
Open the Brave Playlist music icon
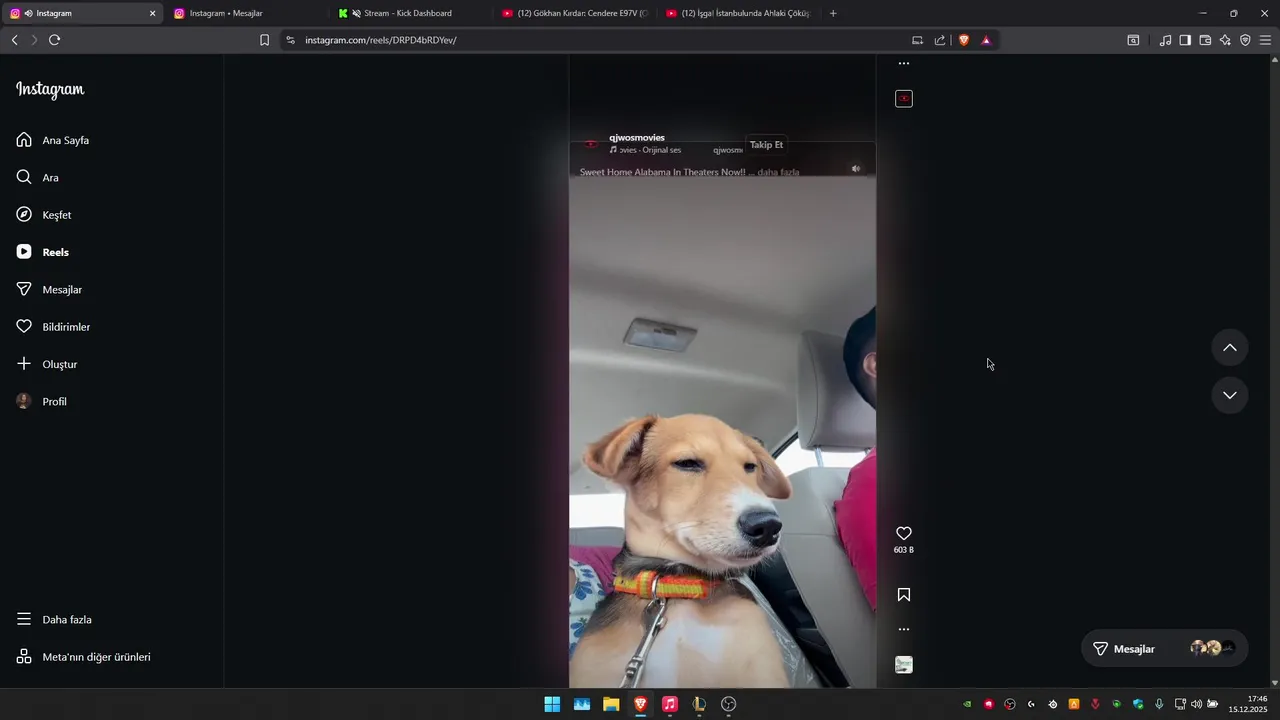coord(1165,40)
